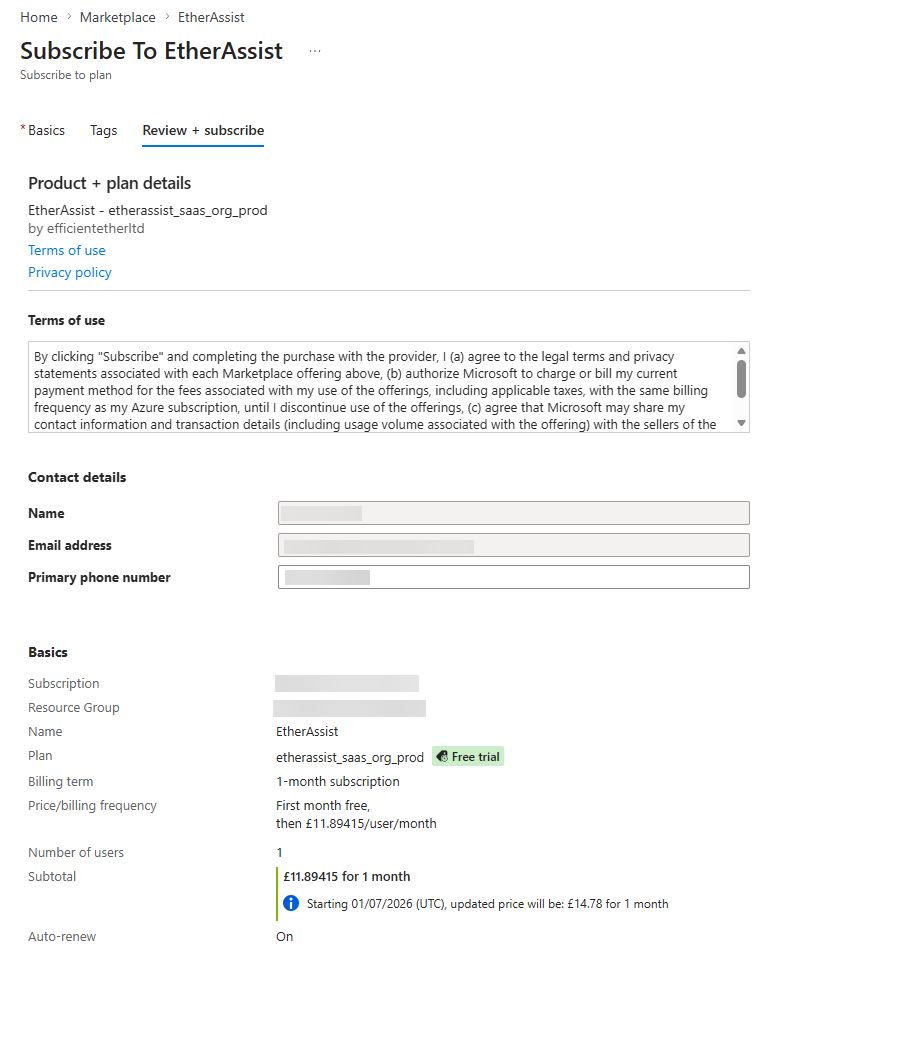Click the terms box scroll up arrow
This screenshot has height=1045, width=914.
coord(741,351)
